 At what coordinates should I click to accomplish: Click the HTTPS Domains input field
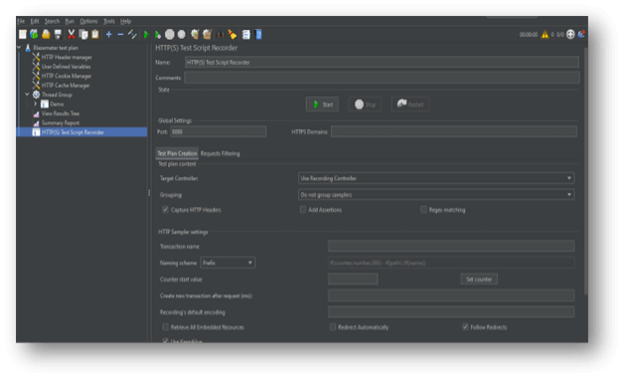pyautogui.click(x=454, y=131)
